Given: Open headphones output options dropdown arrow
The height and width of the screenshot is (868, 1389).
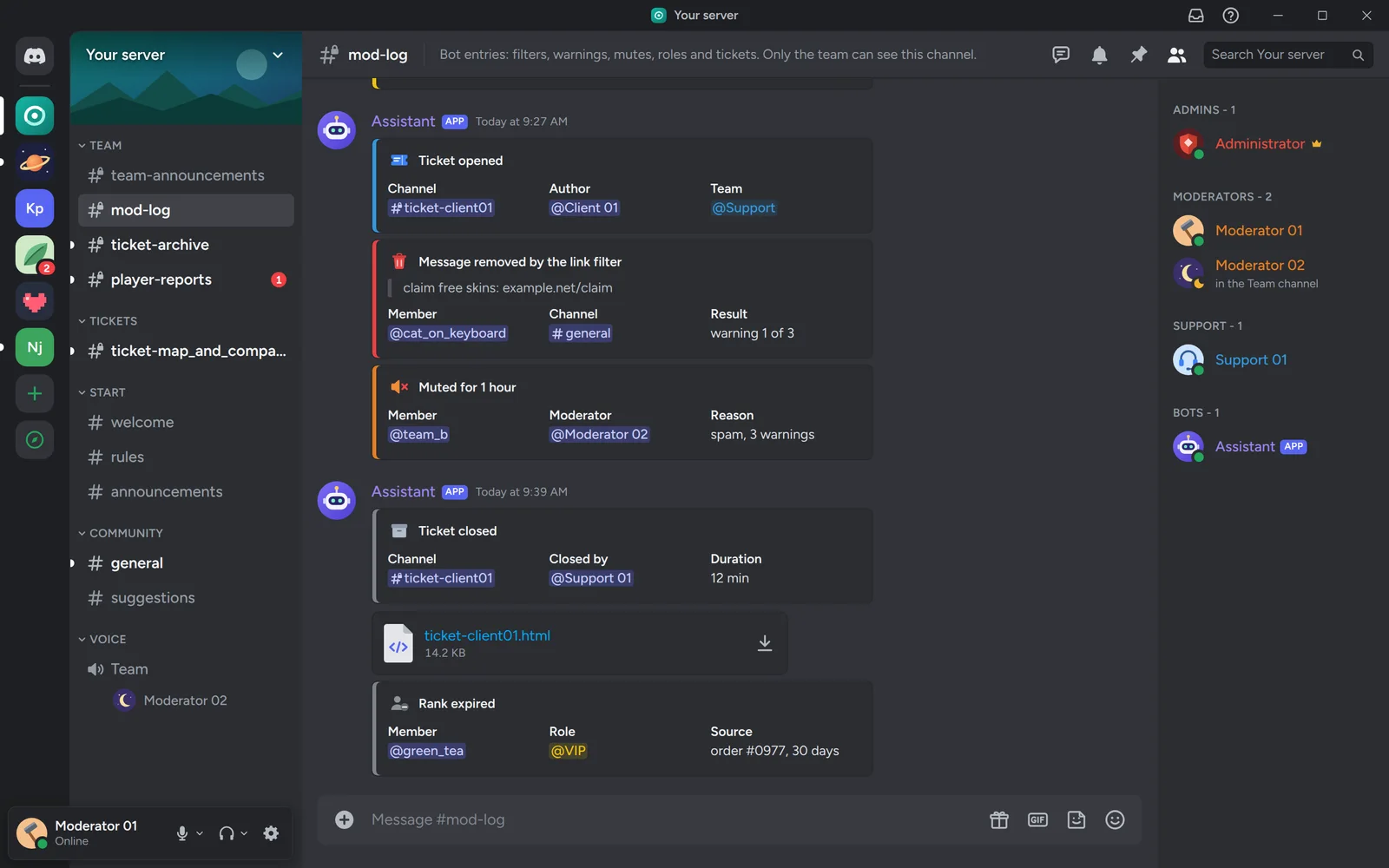Looking at the screenshot, I should pyautogui.click(x=244, y=833).
